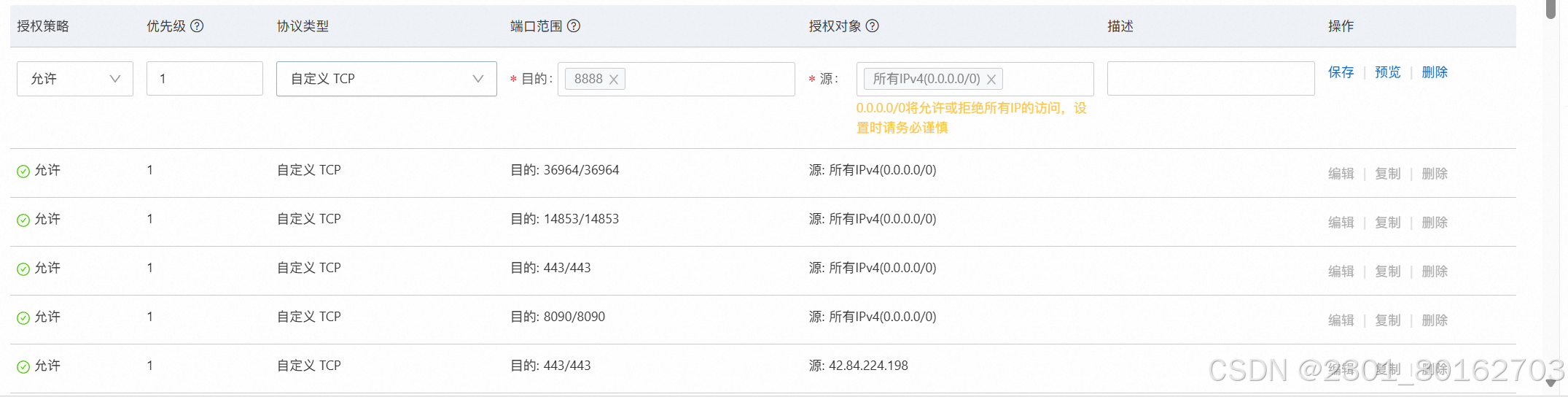1568x397 pixels.
Task: Edit the 8090/8090 rule
Action: pos(1341,320)
